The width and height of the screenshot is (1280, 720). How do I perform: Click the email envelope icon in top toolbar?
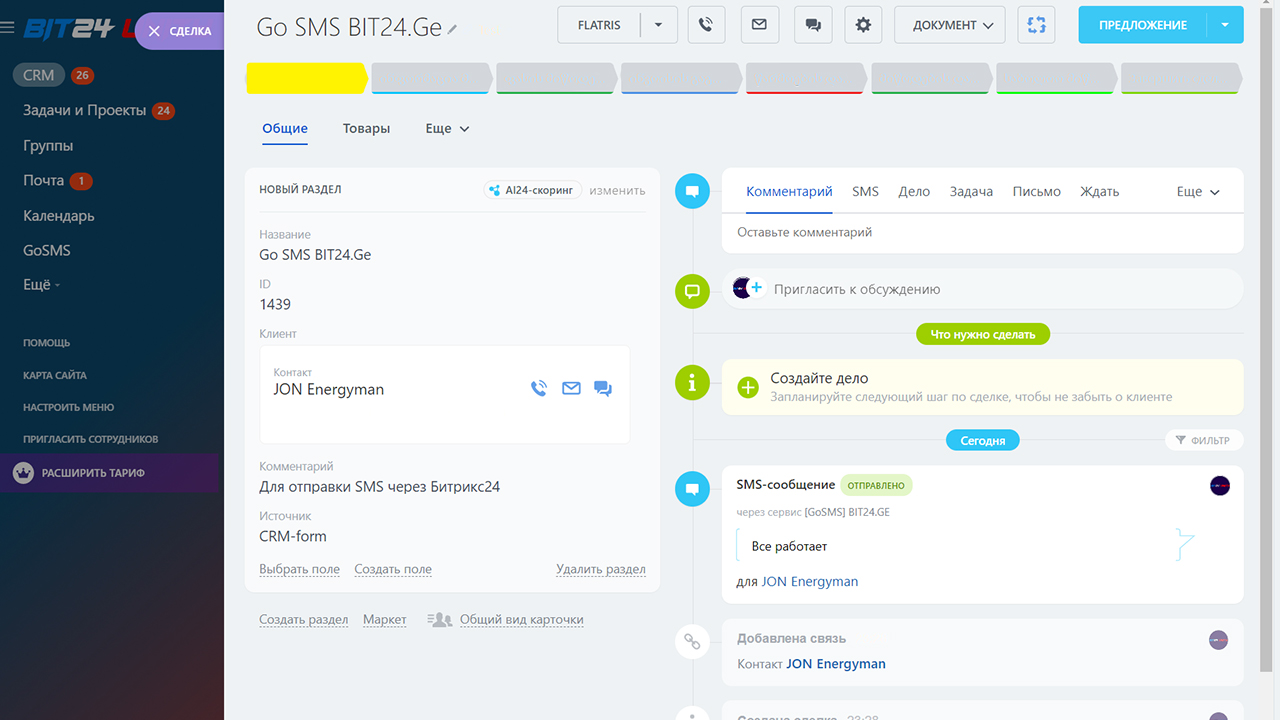click(x=759, y=25)
